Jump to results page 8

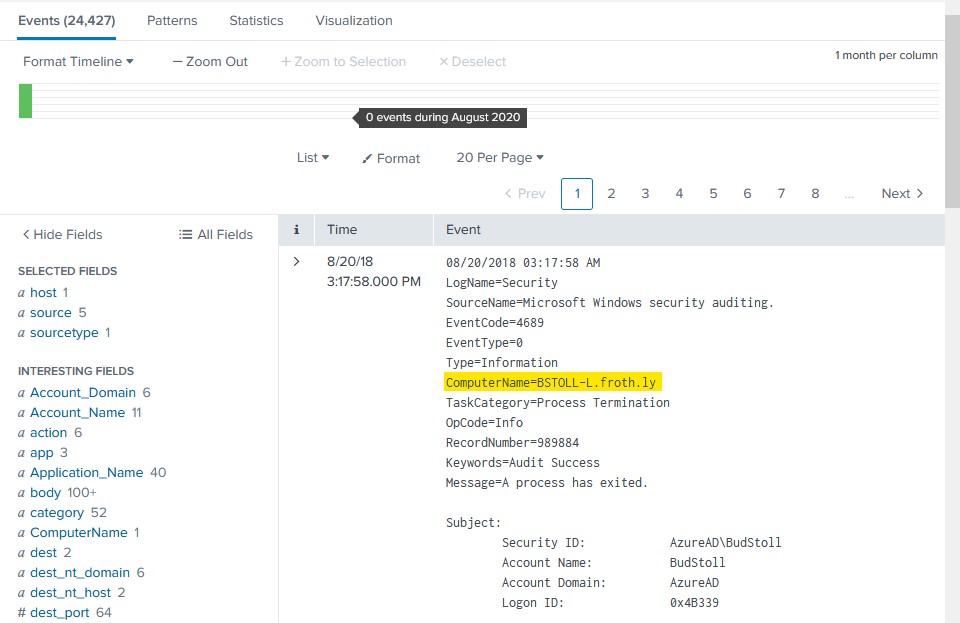[x=815, y=193]
